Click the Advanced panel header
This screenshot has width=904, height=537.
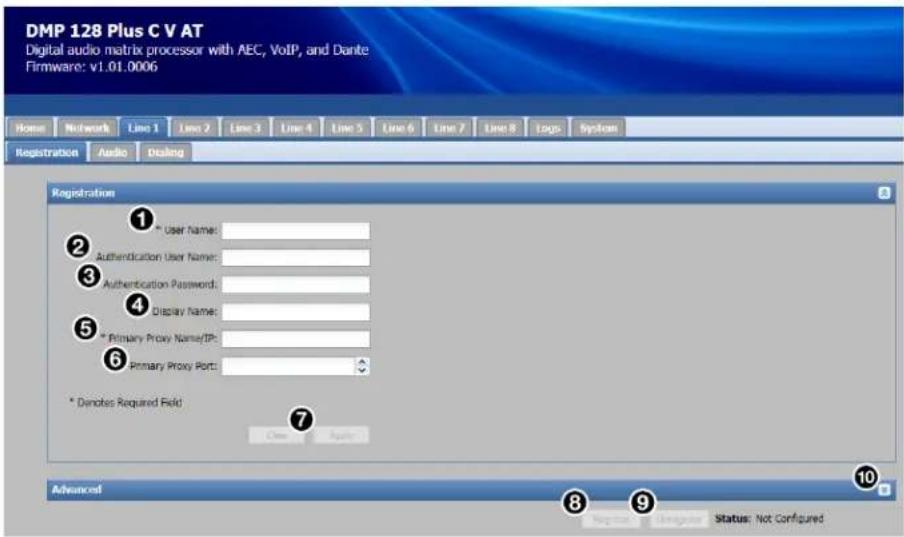point(470,490)
